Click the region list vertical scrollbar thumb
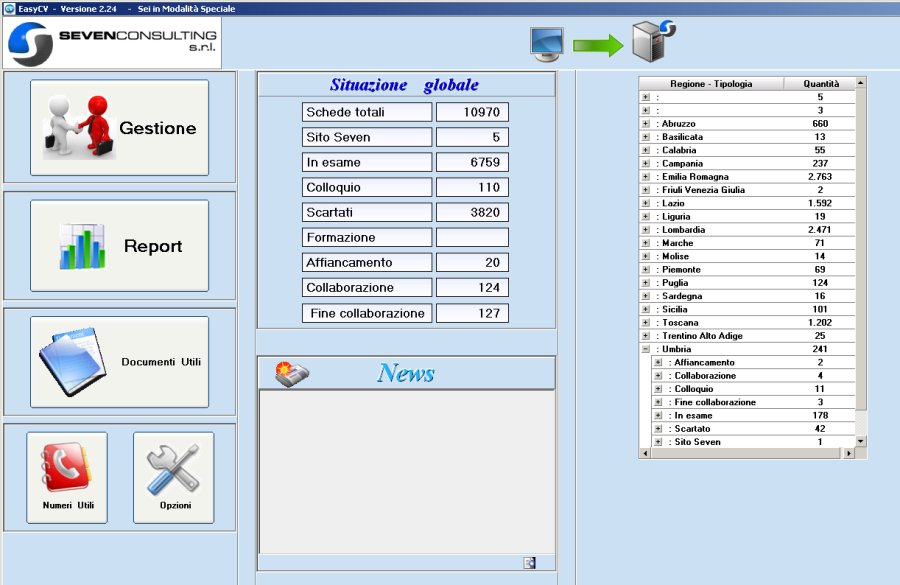The height and width of the screenshot is (585, 900). click(x=860, y=249)
